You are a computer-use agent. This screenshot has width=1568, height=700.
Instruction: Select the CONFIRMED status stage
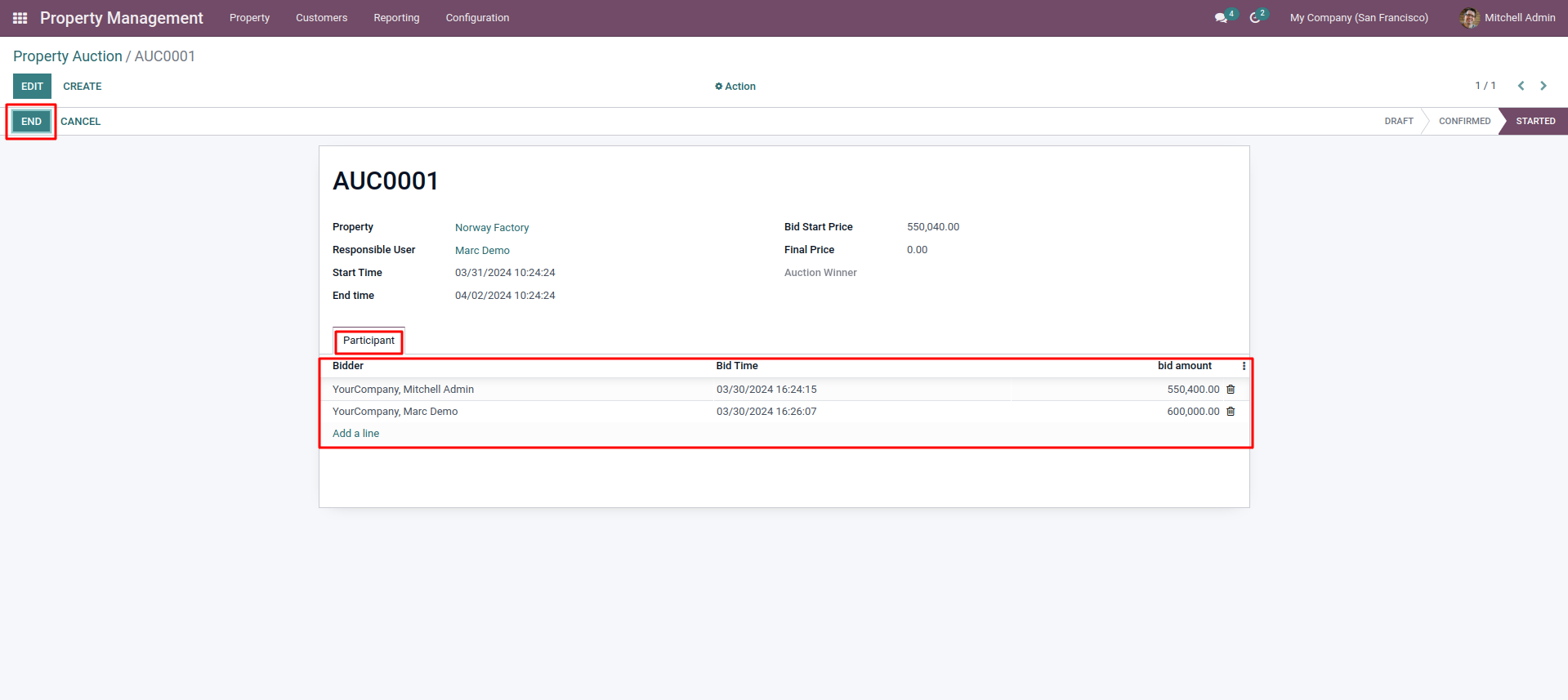pos(1464,121)
